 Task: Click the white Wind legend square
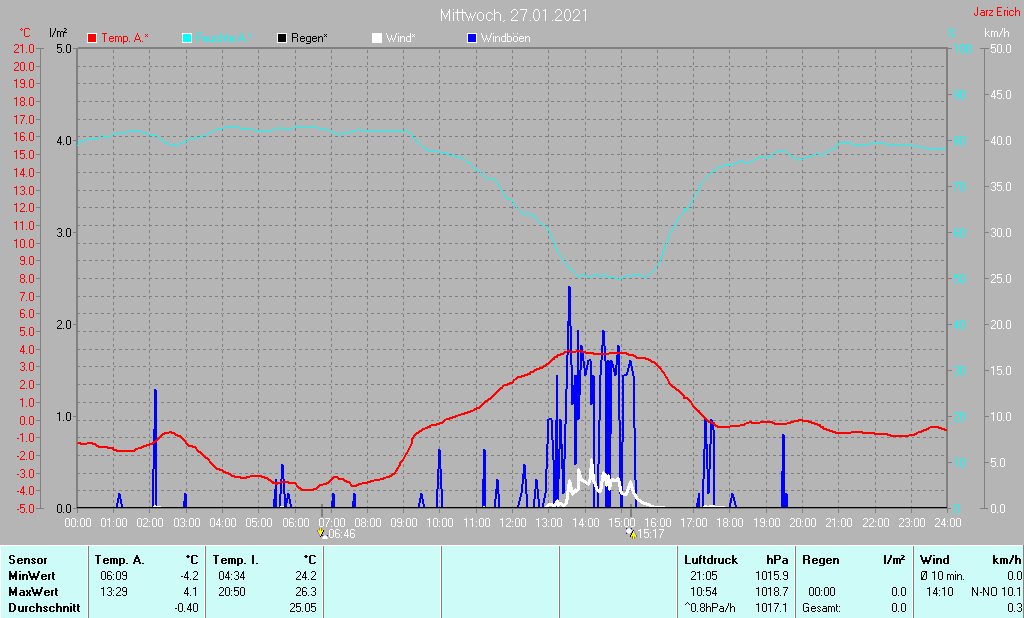pos(376,38)
